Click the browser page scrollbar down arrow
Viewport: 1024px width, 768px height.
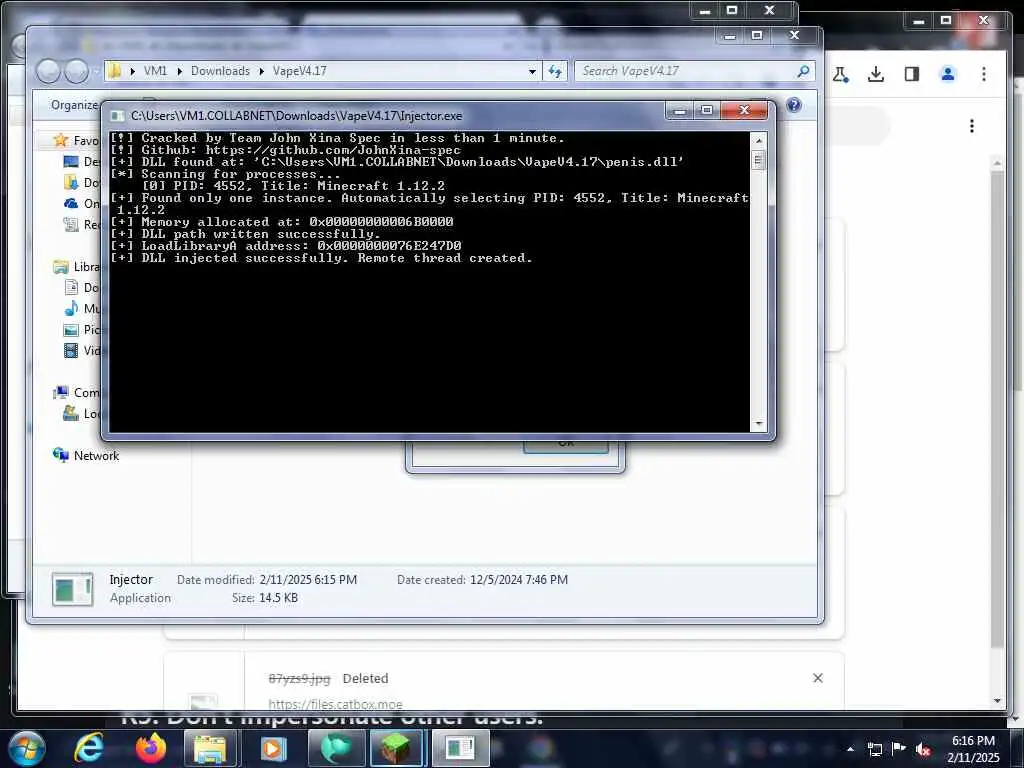tap(997, 701)
